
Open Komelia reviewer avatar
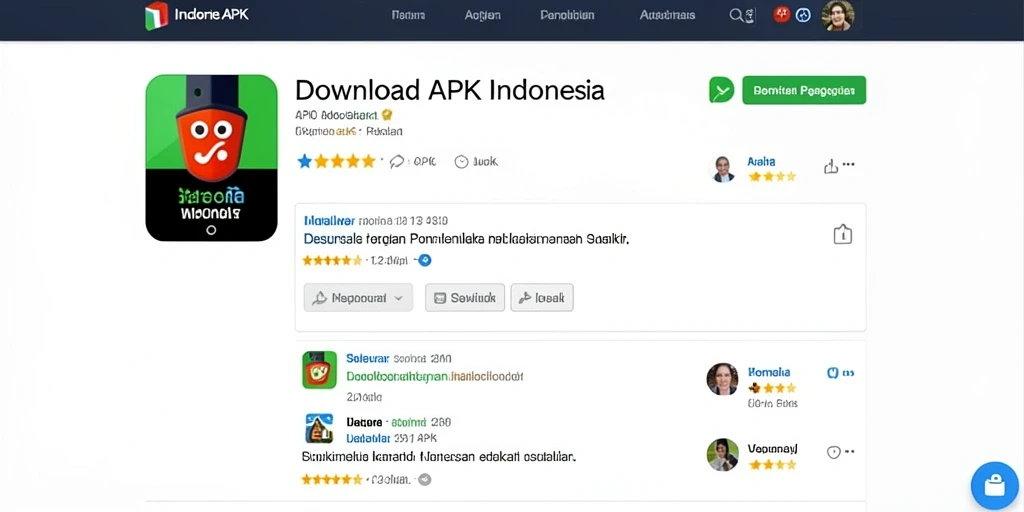click(722, 379)
